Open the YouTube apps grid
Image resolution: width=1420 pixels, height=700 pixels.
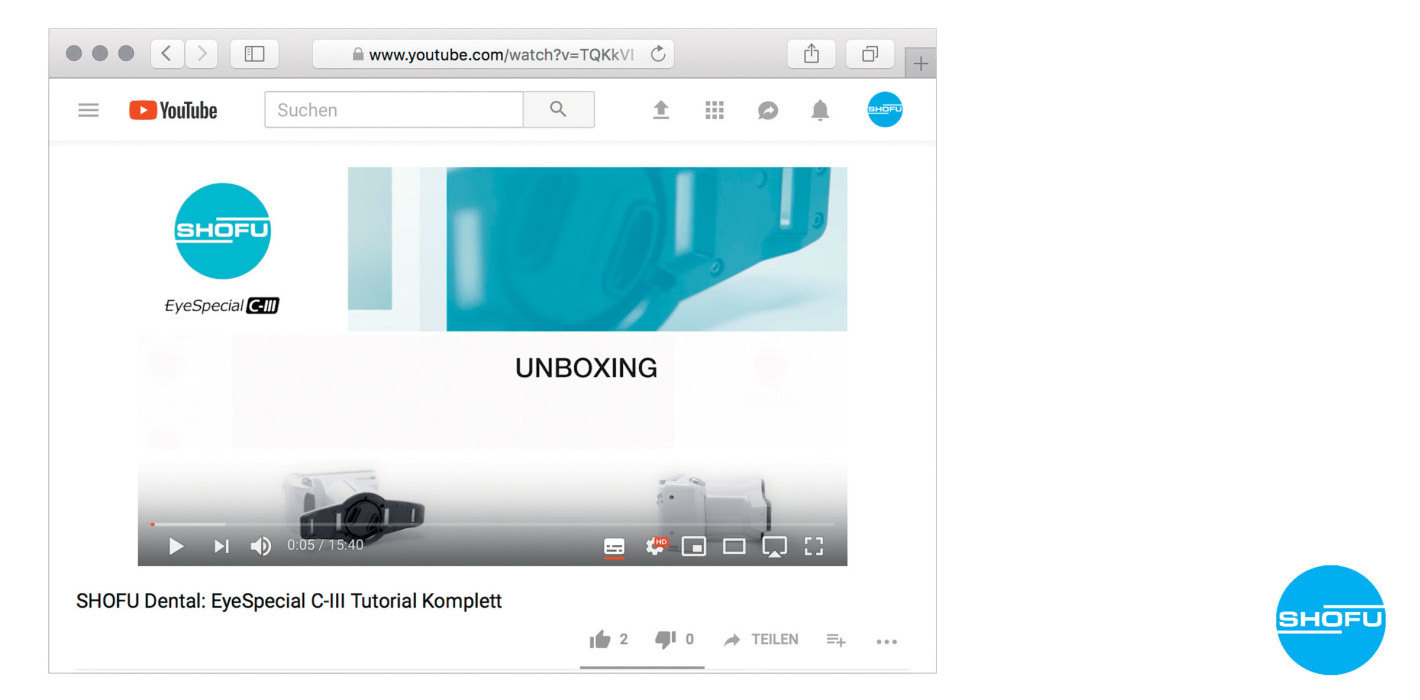click(x=714, y=110)
